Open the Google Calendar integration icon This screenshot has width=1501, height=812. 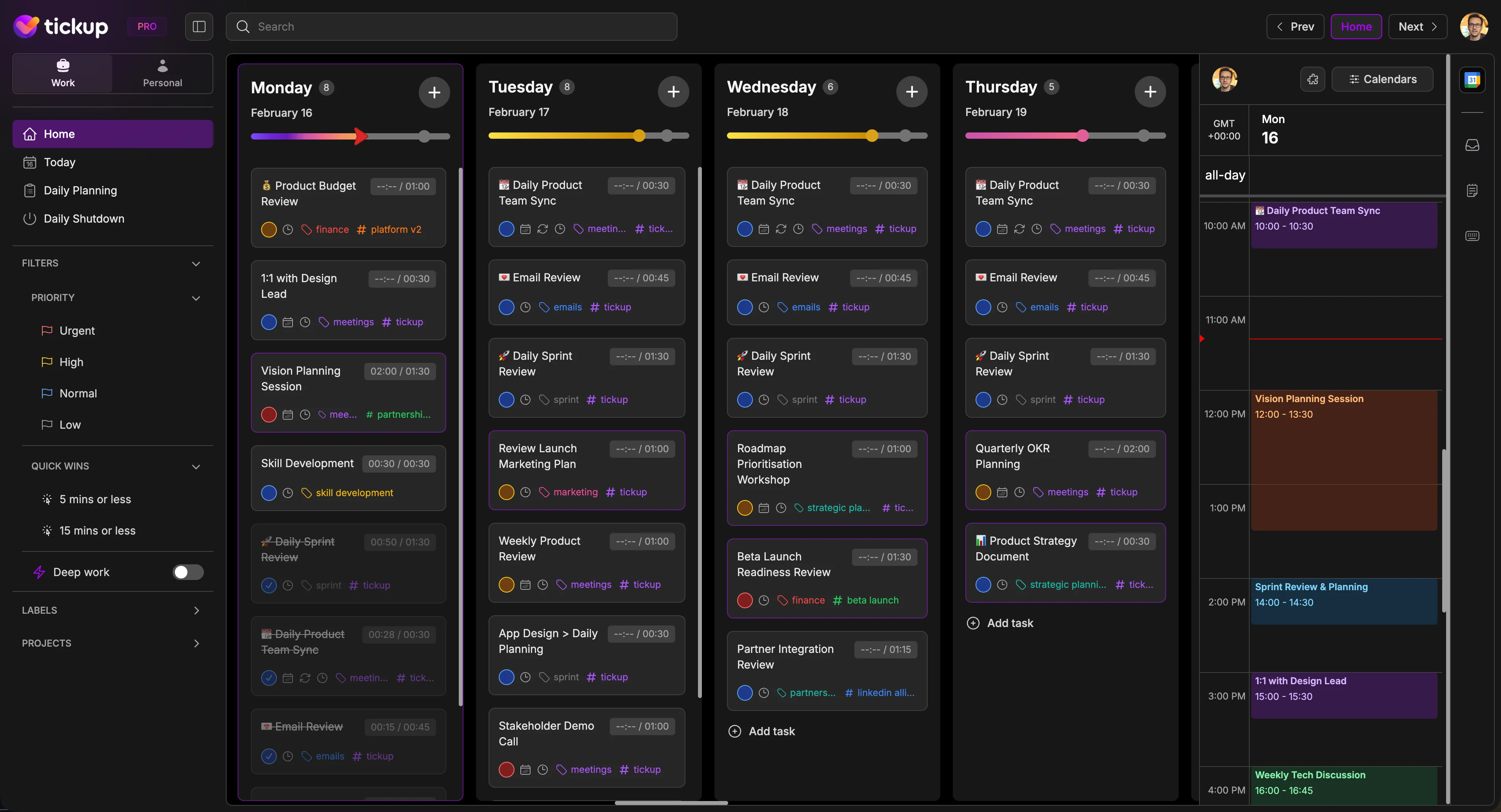coord(1473,80)
